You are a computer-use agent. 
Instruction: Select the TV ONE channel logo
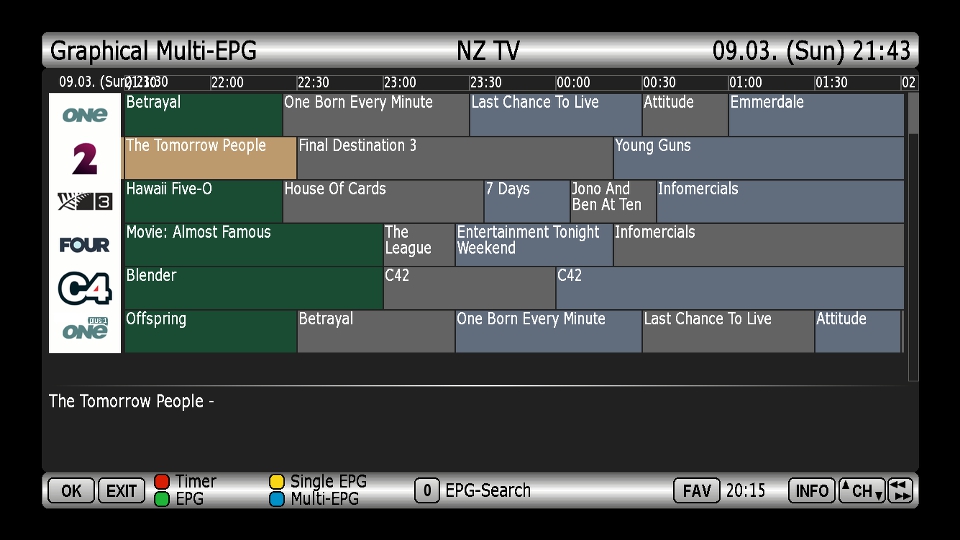point(85,115)
